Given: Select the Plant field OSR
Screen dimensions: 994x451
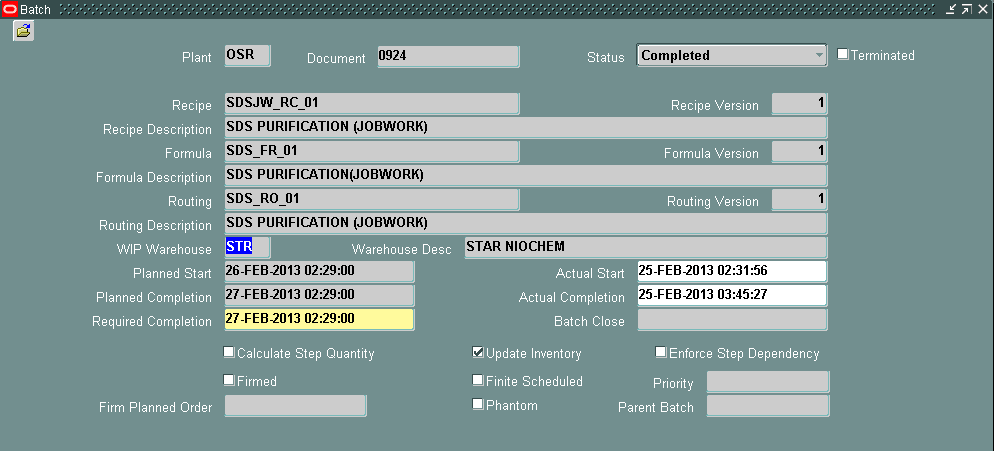Looking at the screenshot, I should (247, 55).
